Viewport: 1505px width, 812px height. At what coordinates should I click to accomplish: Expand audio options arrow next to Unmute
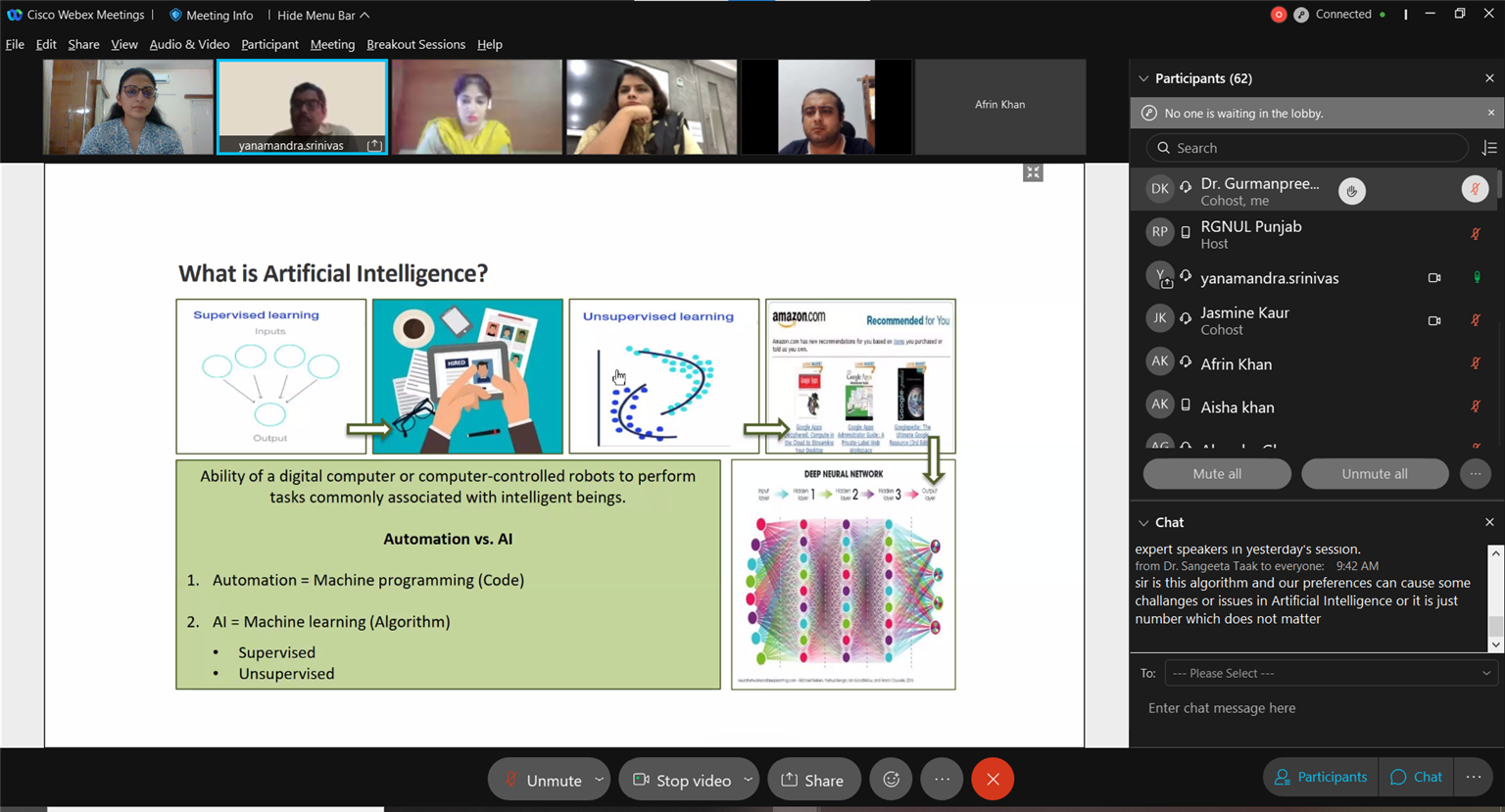click(599, 780)
